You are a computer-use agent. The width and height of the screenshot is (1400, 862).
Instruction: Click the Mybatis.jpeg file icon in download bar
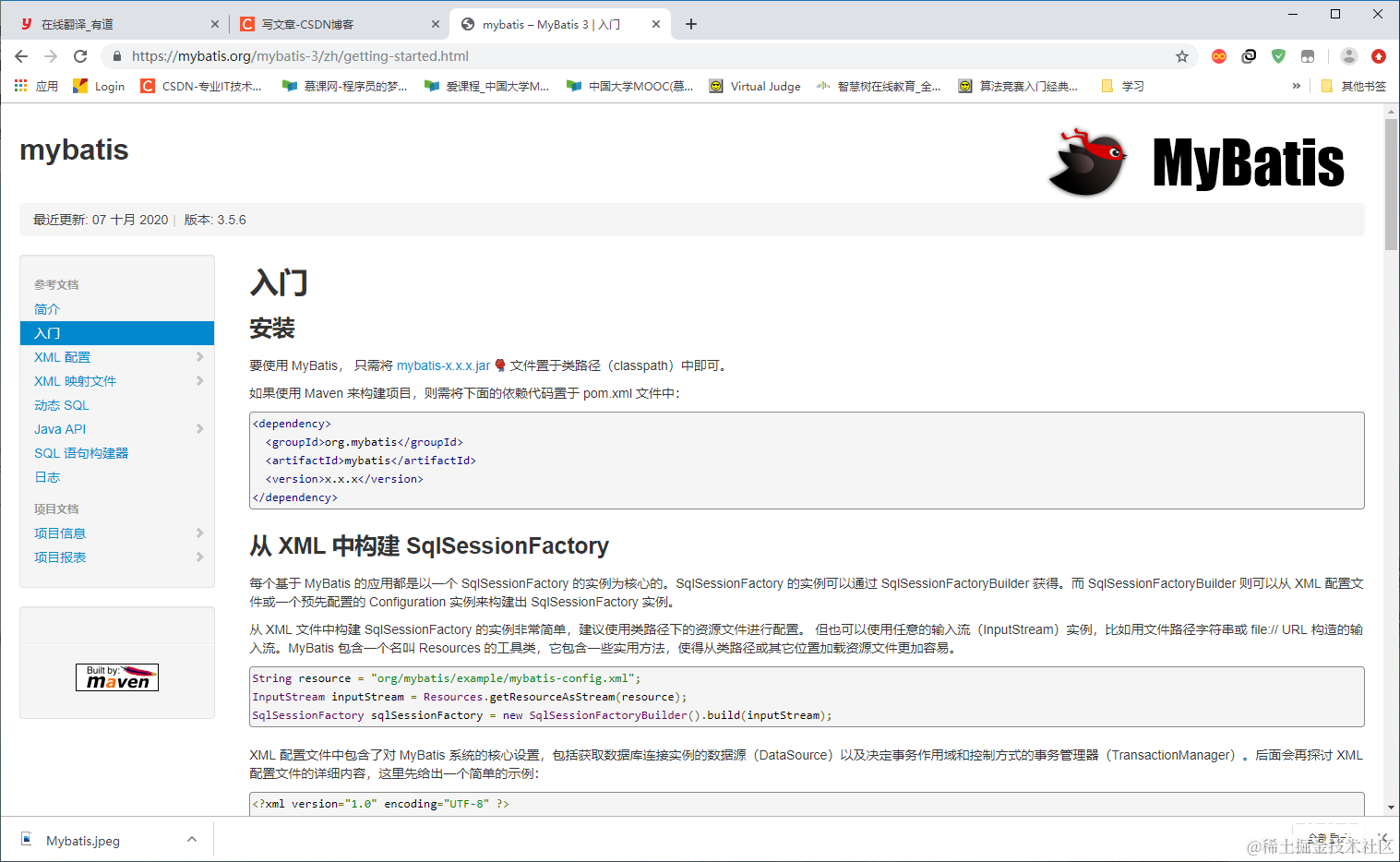coord(25,840)
